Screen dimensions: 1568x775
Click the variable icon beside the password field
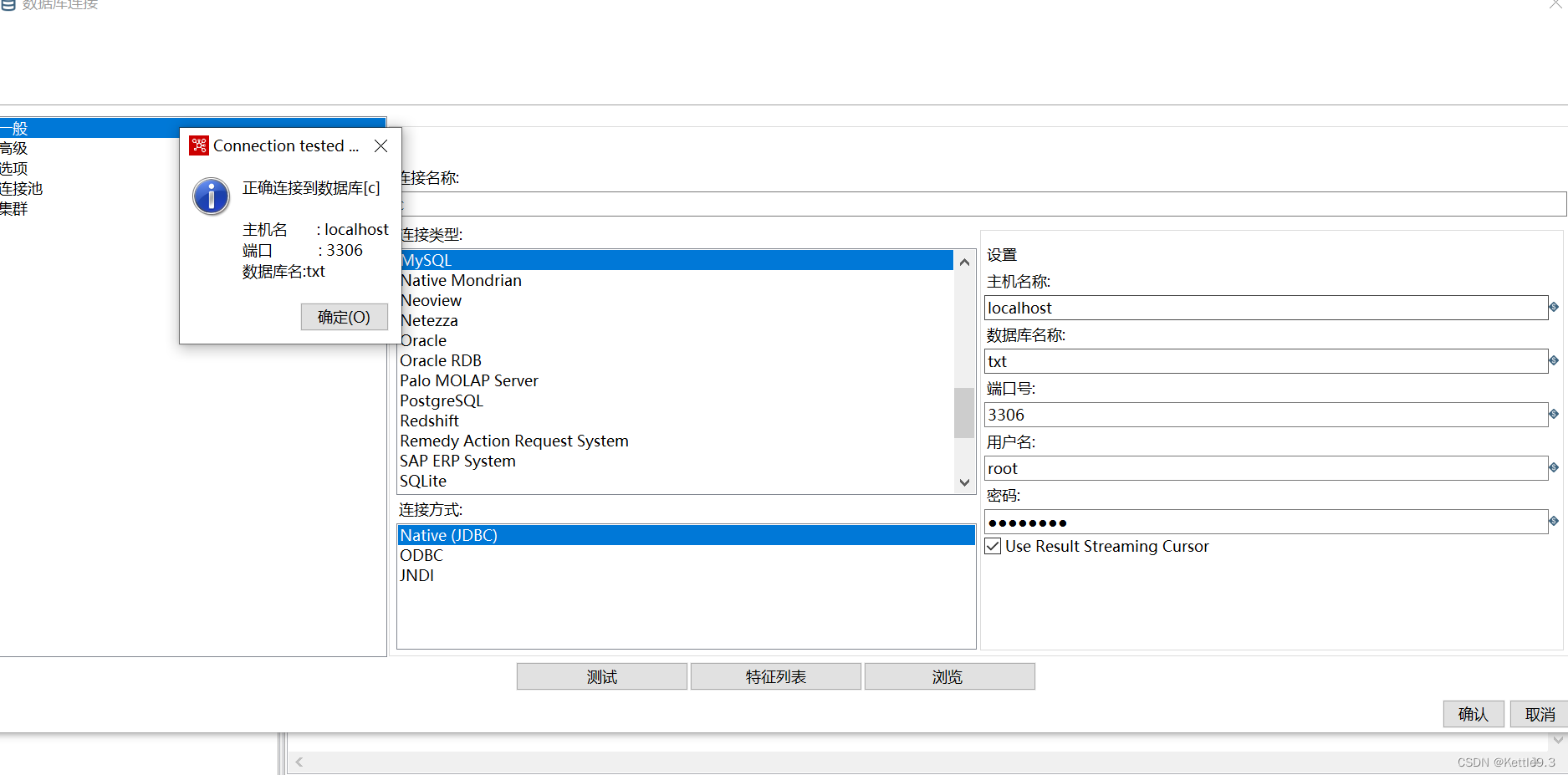(x=1554, y=521)
